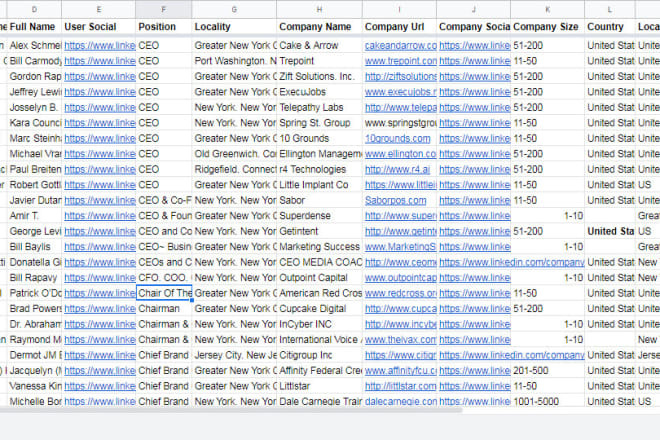Open http://www.r4.ai link
660x440 pixels.
397,170
